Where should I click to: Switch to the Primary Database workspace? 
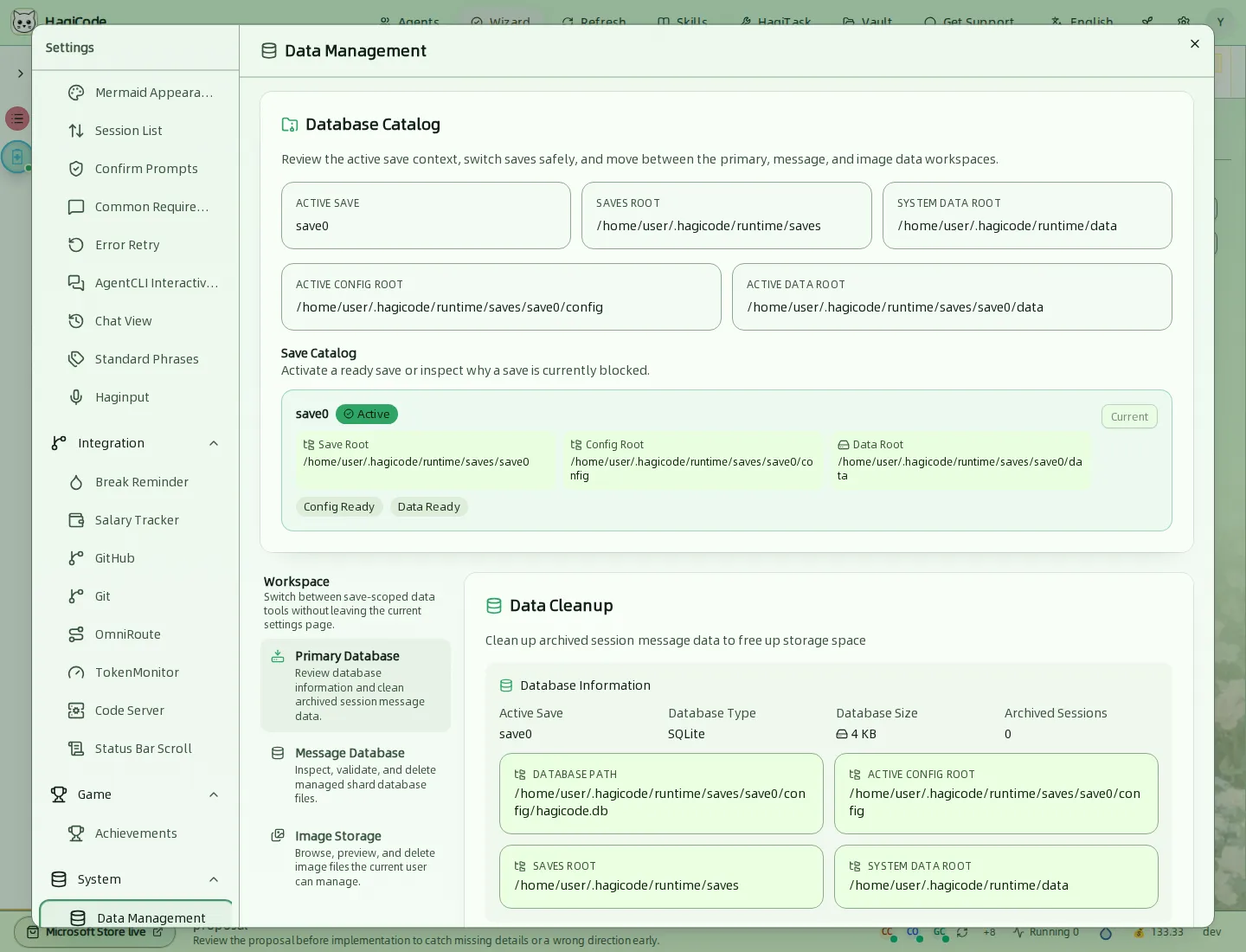(x=356, y=685)
